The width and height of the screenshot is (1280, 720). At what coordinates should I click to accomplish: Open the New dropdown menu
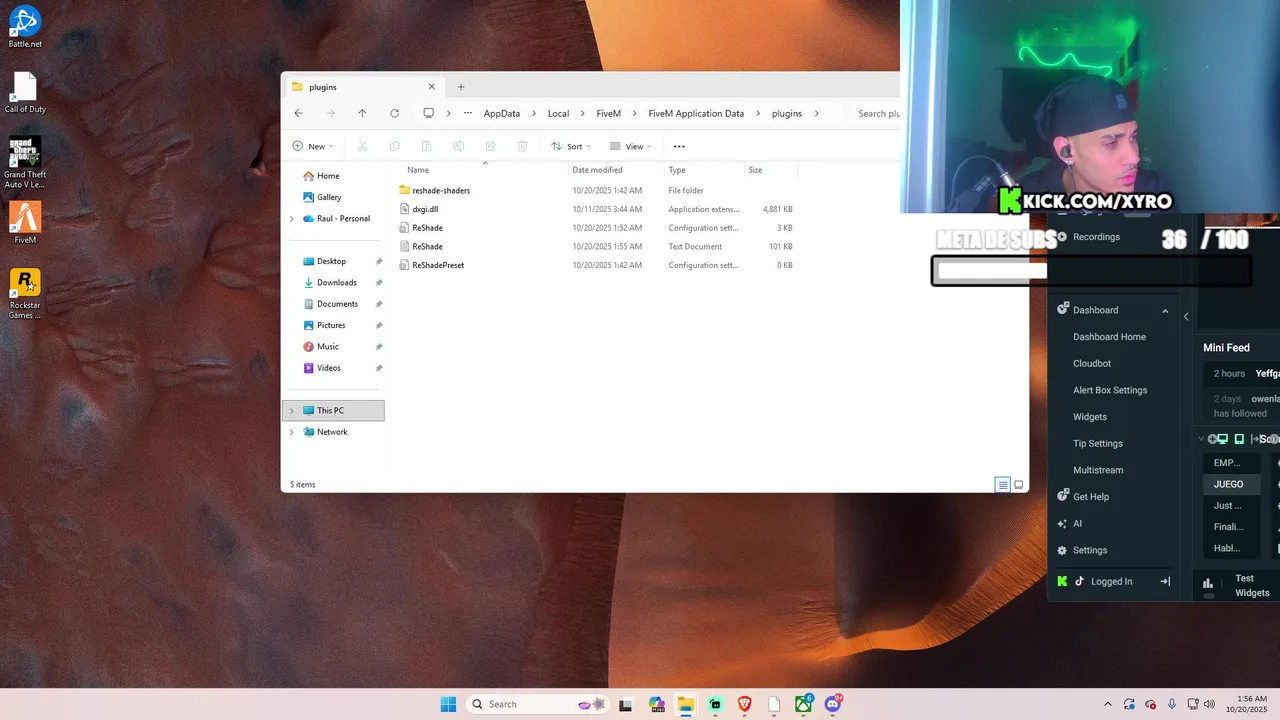click(x=313, y=146)
